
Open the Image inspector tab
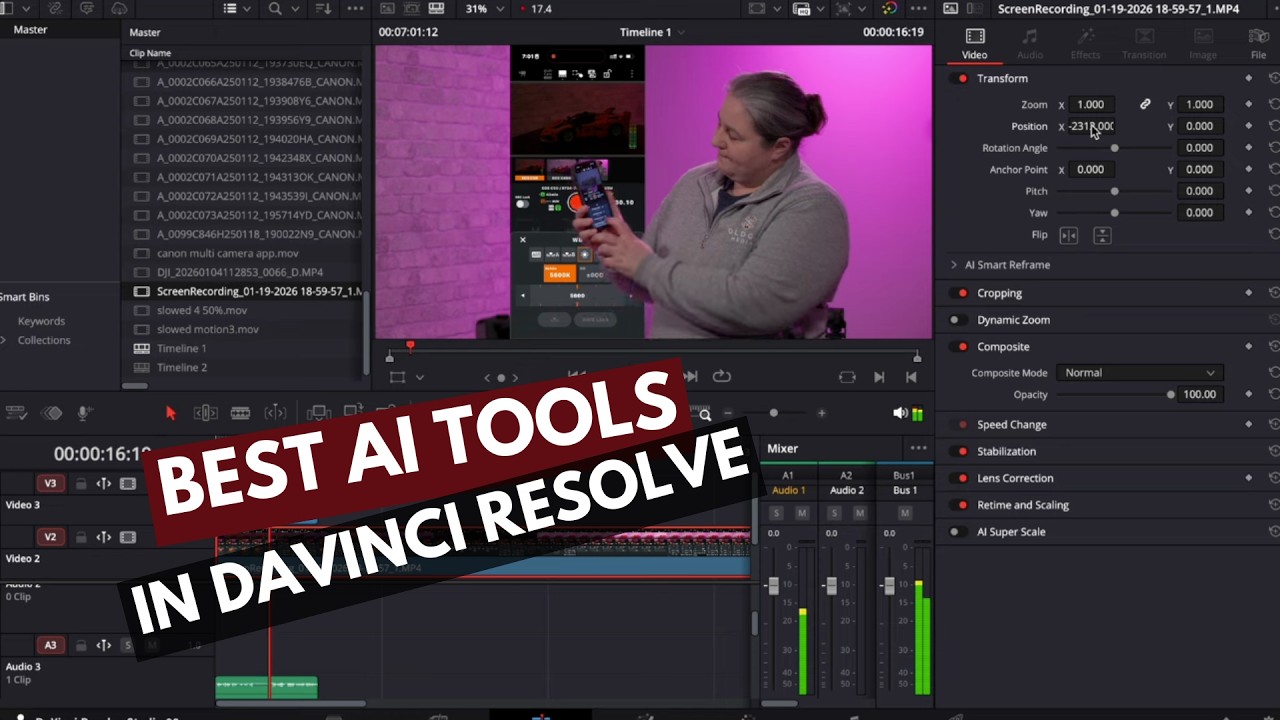coord(1202,44)
